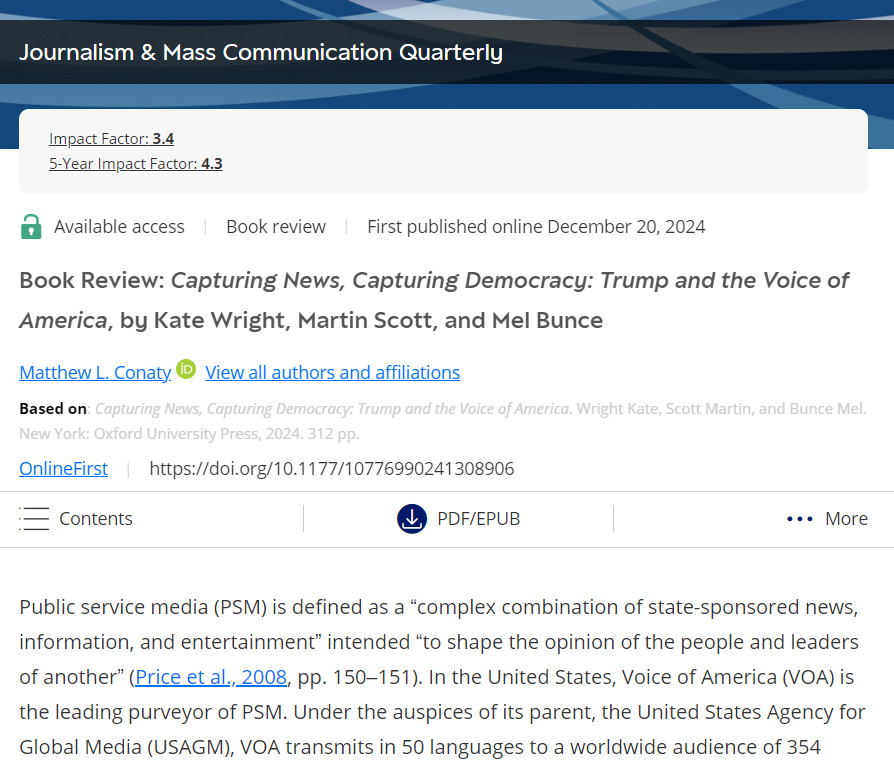This screenshot has width=894, height=764.
Task: Open the author's ORCID iD icon
Action: coord(186,369)
